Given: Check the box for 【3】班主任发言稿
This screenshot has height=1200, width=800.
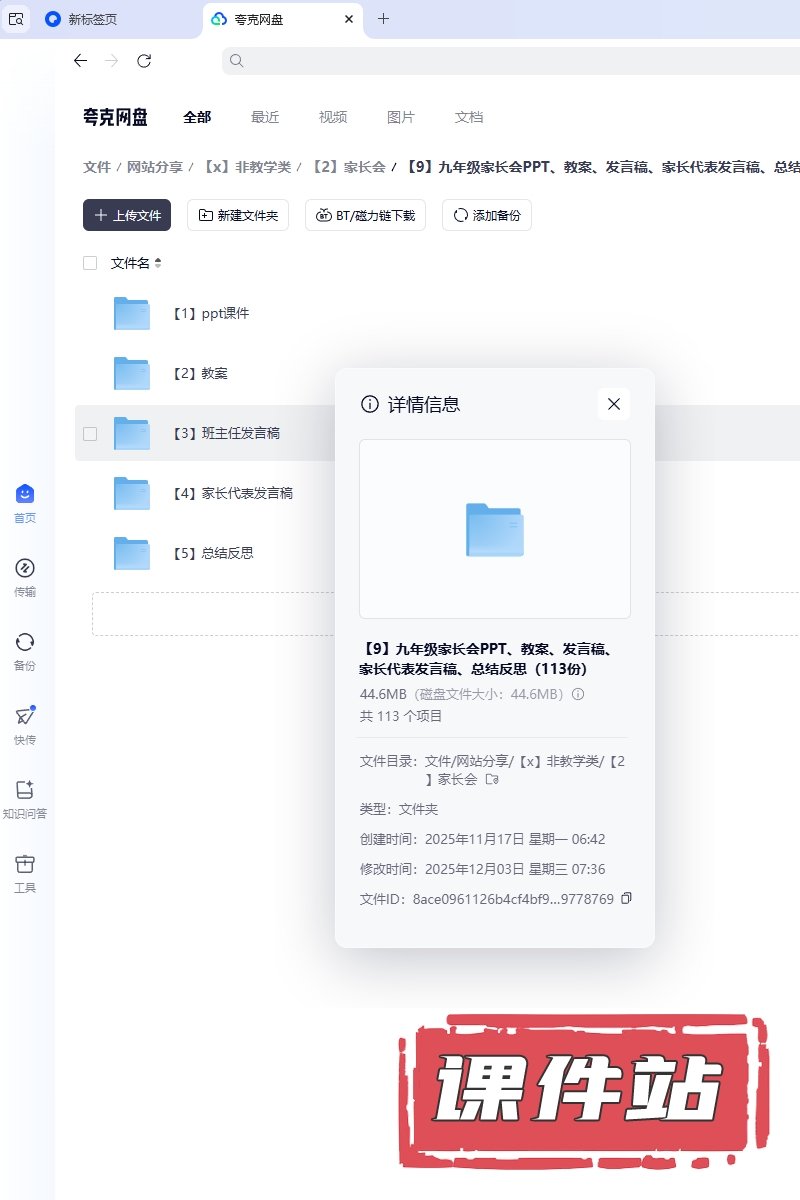Looking at the screenshot, I should pos(90,433).
